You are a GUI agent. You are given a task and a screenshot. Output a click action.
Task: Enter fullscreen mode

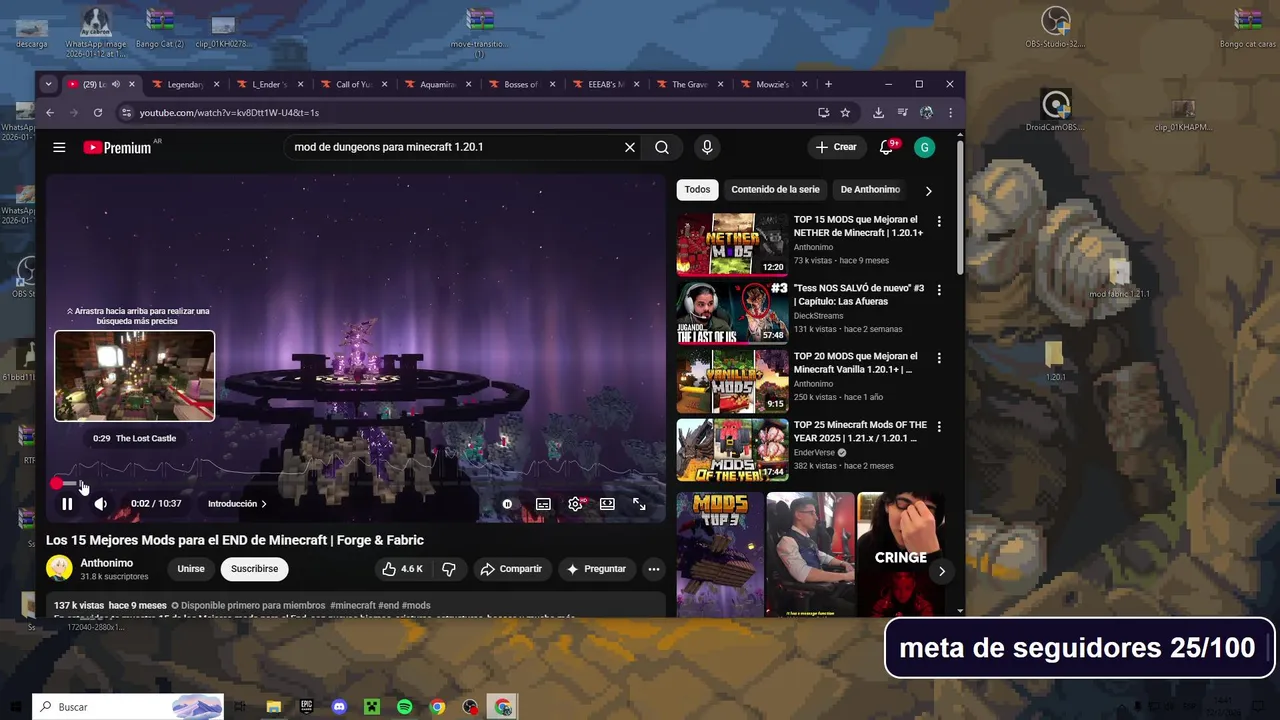pyautogui.click(x=639, y=504)
